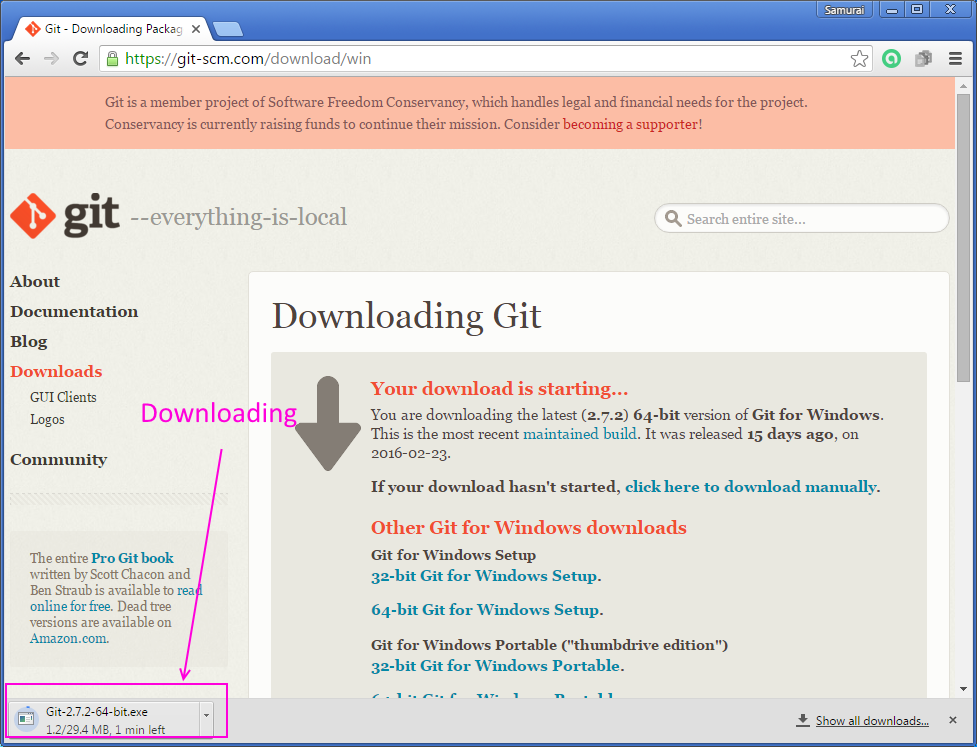Click the magnifier icon in the site search
Screen dimensions: 977x747
click(673, 219)
